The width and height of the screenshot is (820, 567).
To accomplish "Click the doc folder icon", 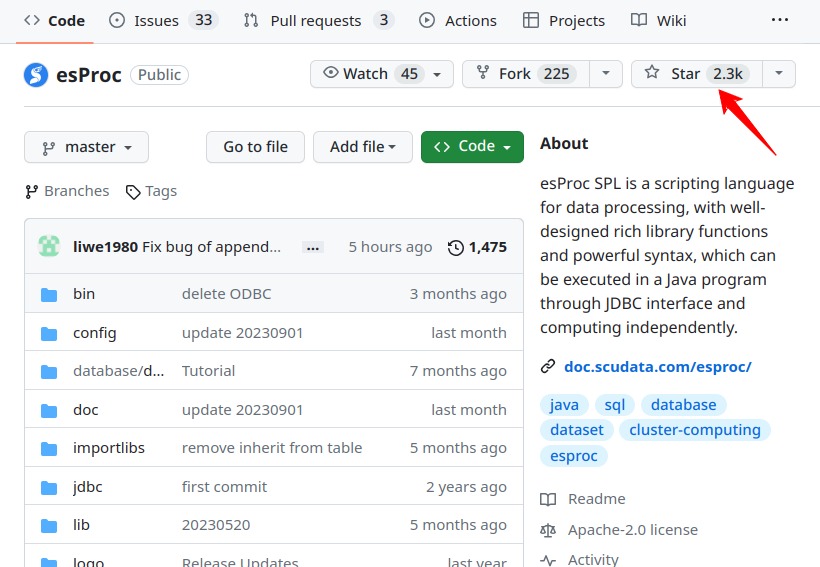I will (49, 410).
